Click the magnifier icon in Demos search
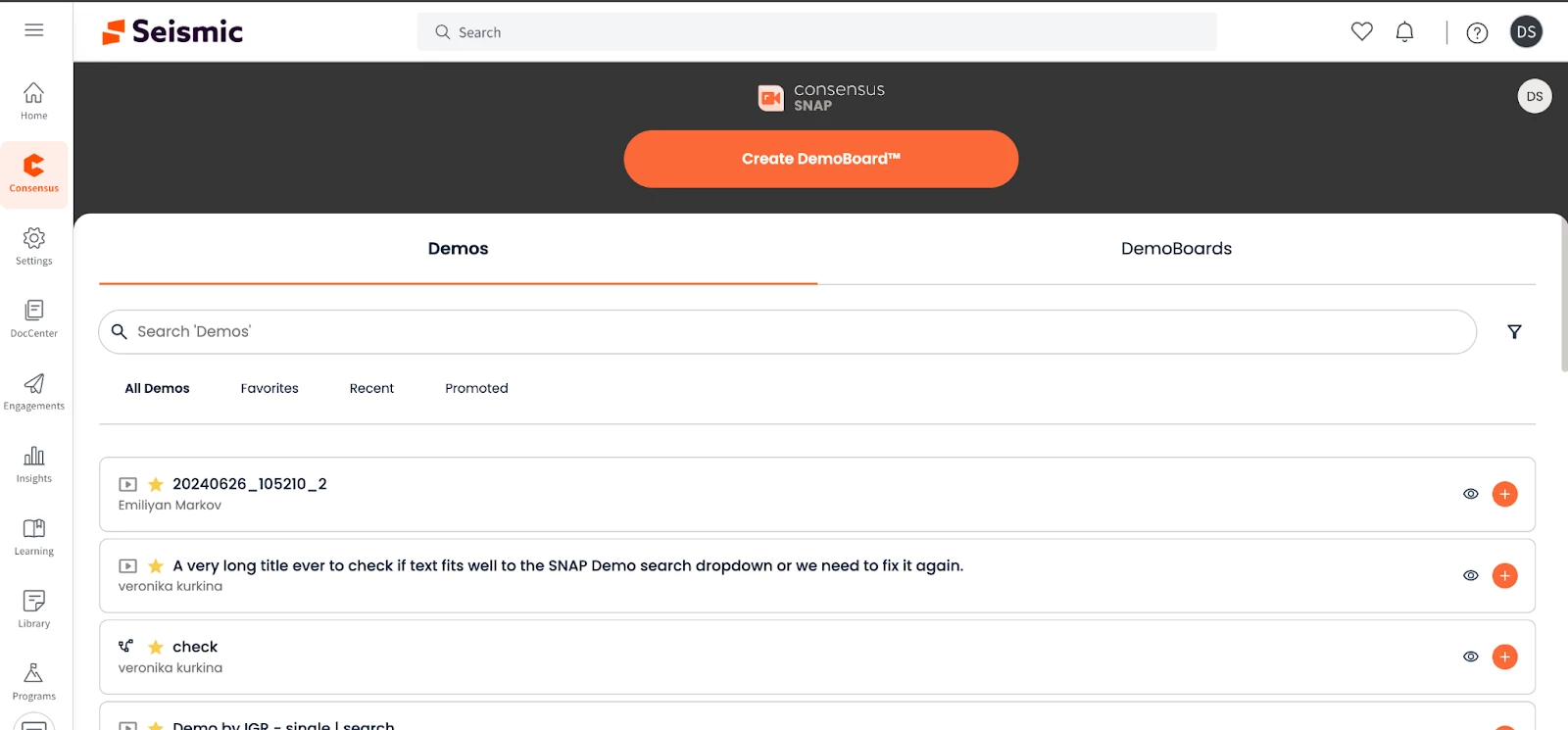The height and width of the screenshot is (730, 1568). point(120,332)
